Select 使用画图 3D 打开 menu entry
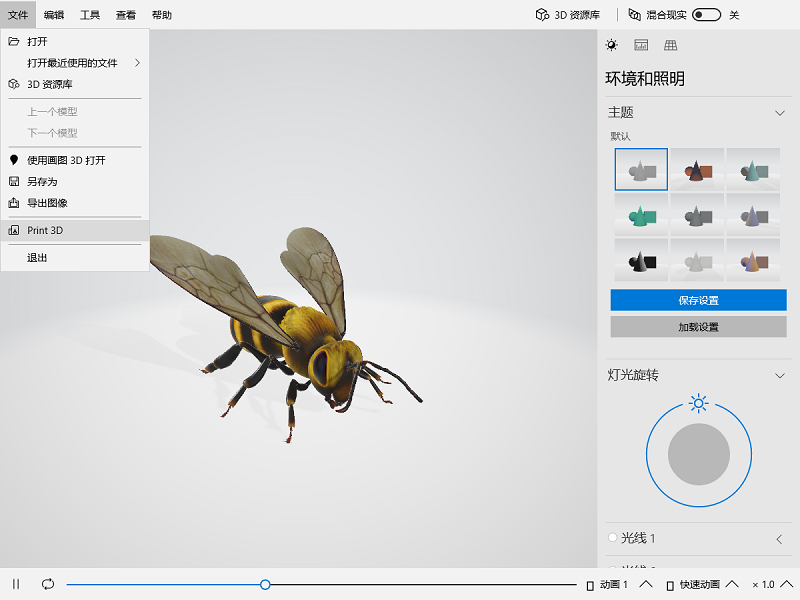 point(75,160)
